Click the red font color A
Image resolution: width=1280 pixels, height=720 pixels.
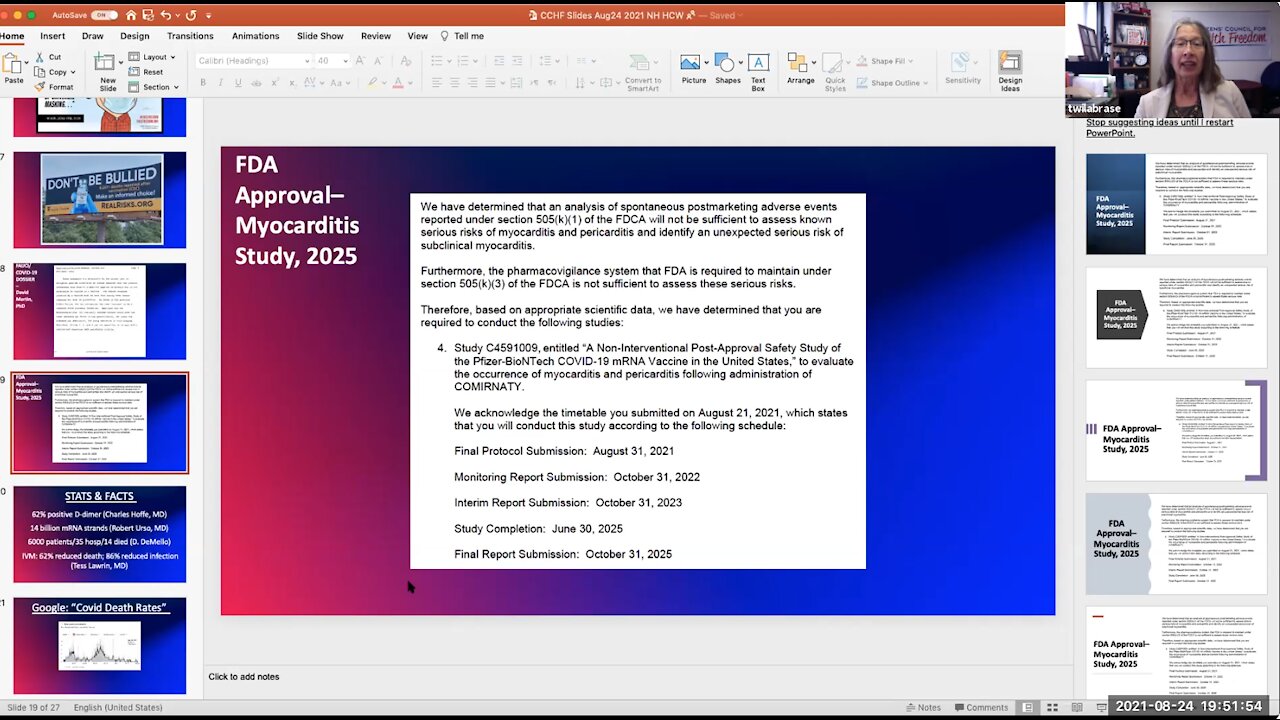pos(398,83)
